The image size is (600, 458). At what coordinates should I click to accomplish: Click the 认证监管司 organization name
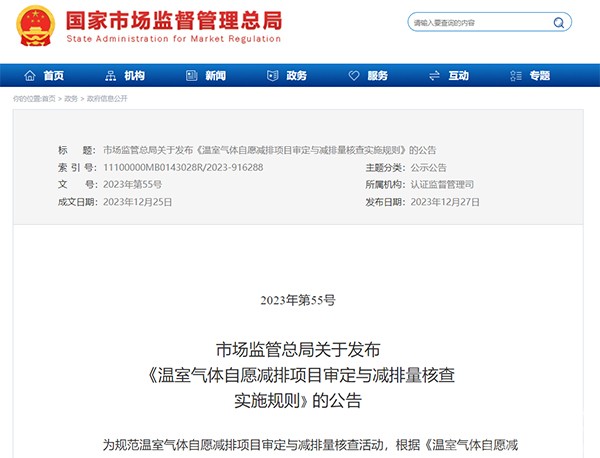point(442,185)
